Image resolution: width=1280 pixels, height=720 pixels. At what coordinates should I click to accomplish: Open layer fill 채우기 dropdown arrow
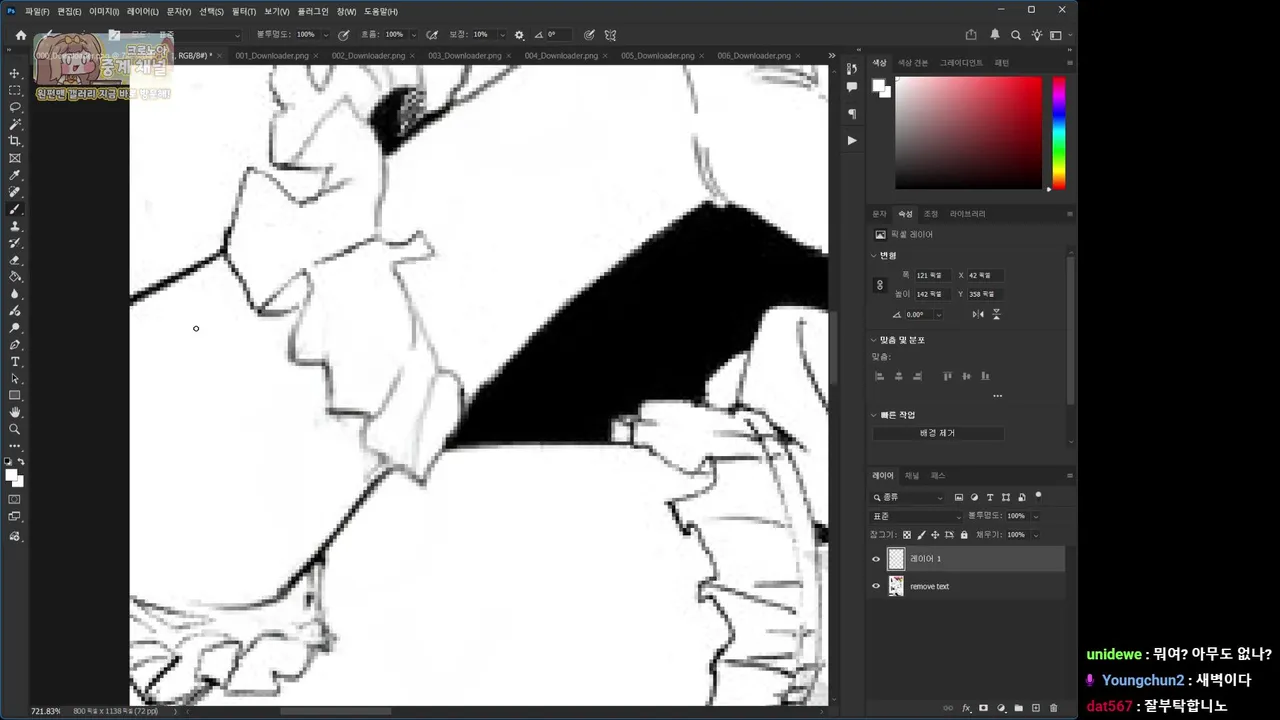tap(1035, 535)
